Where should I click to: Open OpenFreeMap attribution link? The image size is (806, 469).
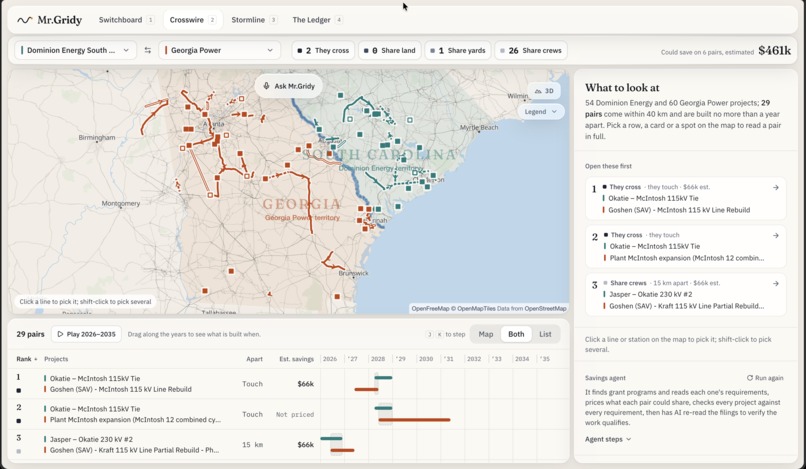click(430, 309)
